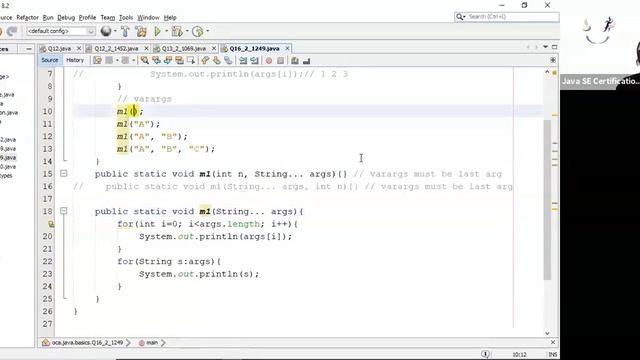Click the Profile Project icon
The image size is (640, 360).
pyautogui.click(x=197, y=31)
